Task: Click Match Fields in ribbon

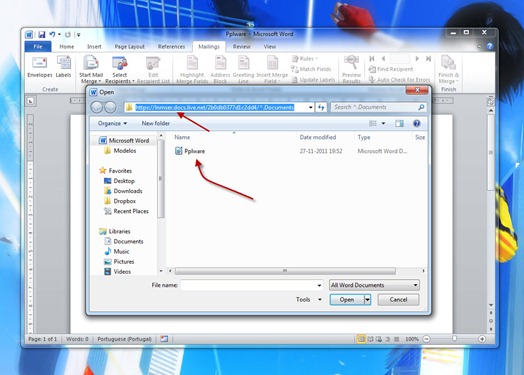Action: [311, 69]
